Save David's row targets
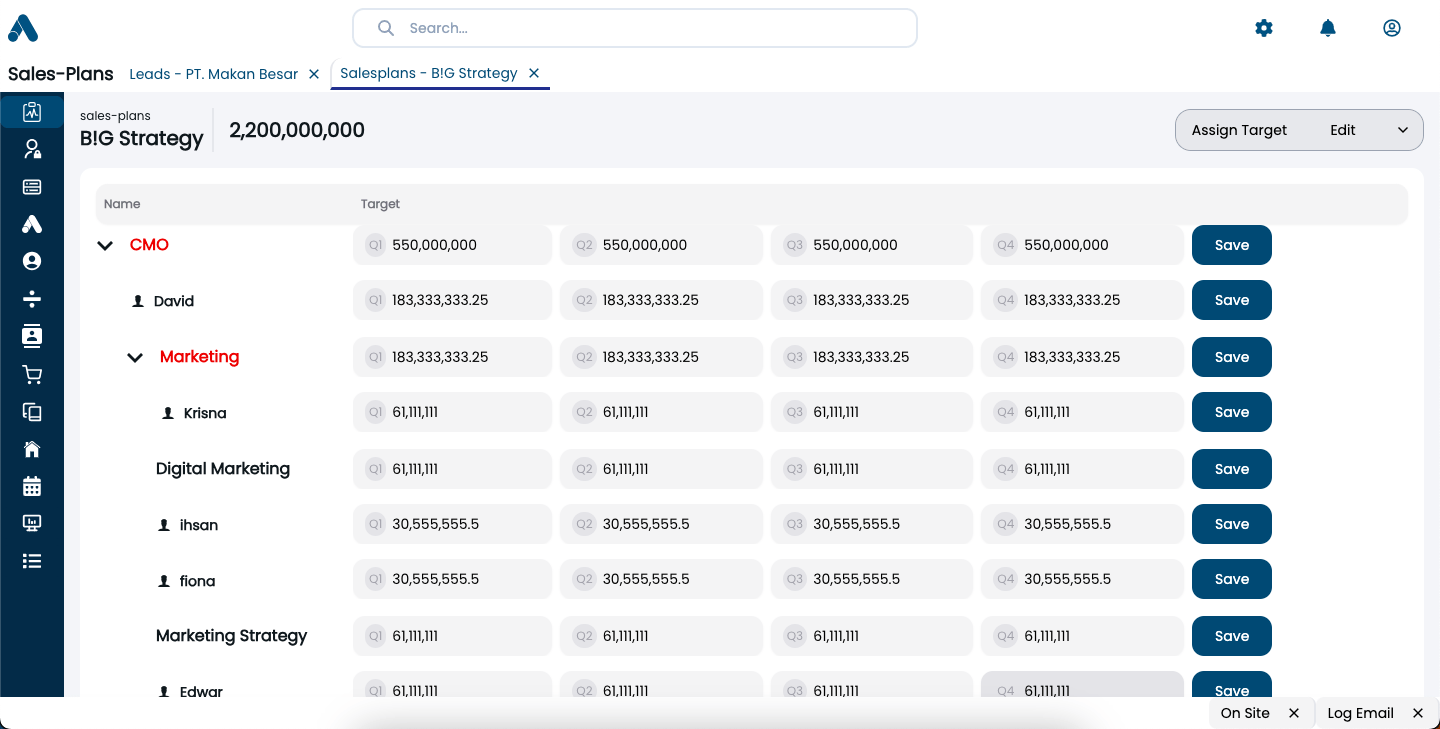Screen dimensions: 1440x729 click(x=1232, y=300)
